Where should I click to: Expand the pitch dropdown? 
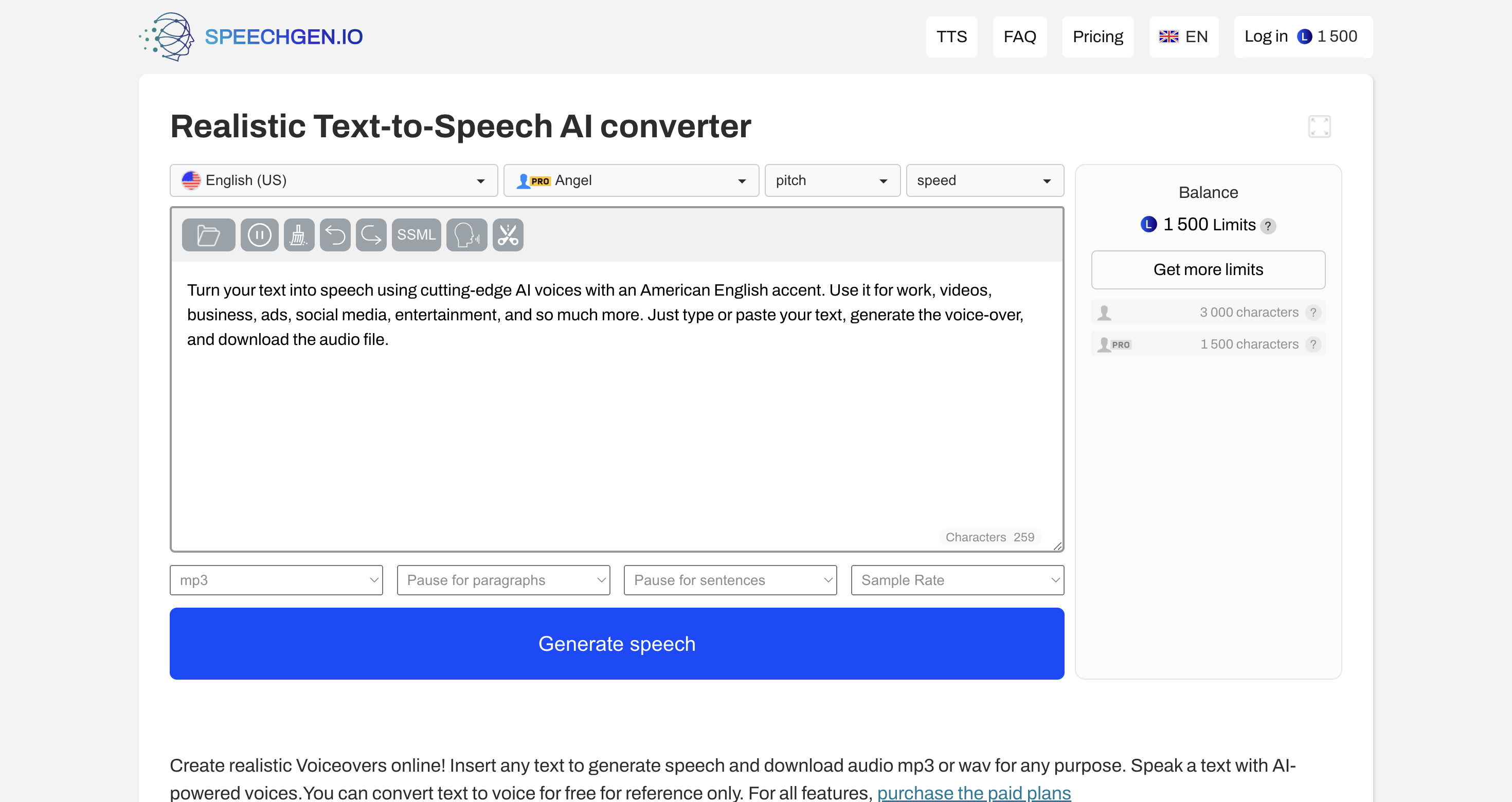(x=832, y=180)
